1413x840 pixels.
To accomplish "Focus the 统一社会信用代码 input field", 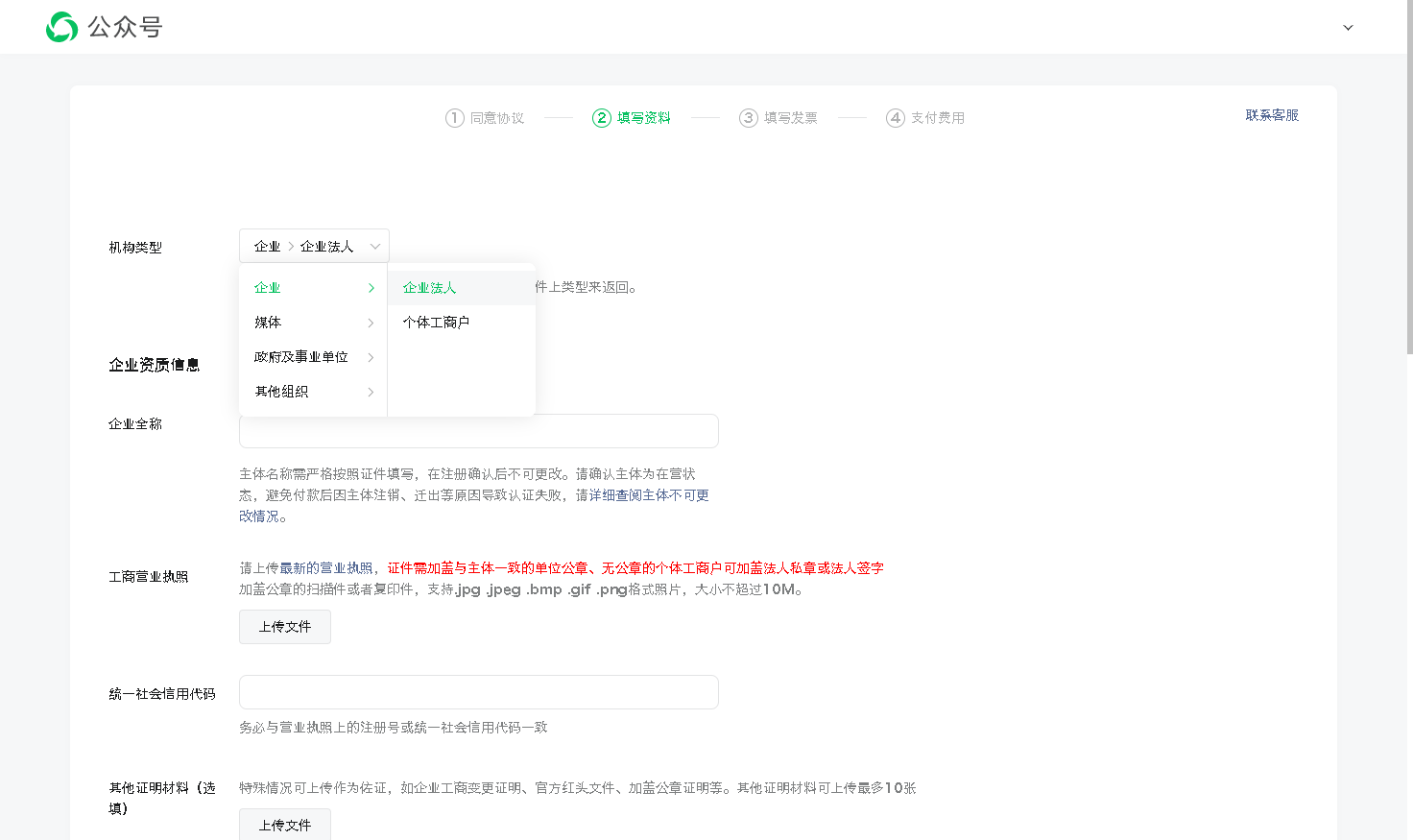I will click(x=478, y=692).
